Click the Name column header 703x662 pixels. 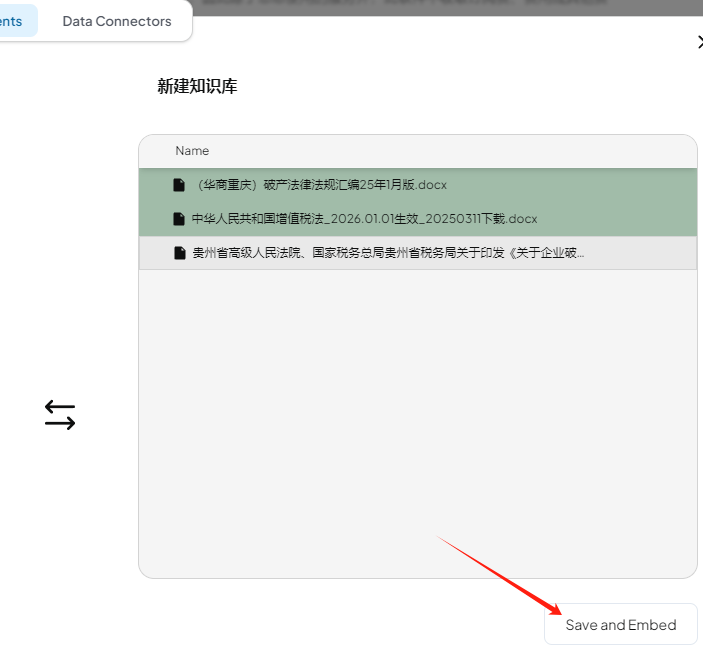click(x=192, y=151)
